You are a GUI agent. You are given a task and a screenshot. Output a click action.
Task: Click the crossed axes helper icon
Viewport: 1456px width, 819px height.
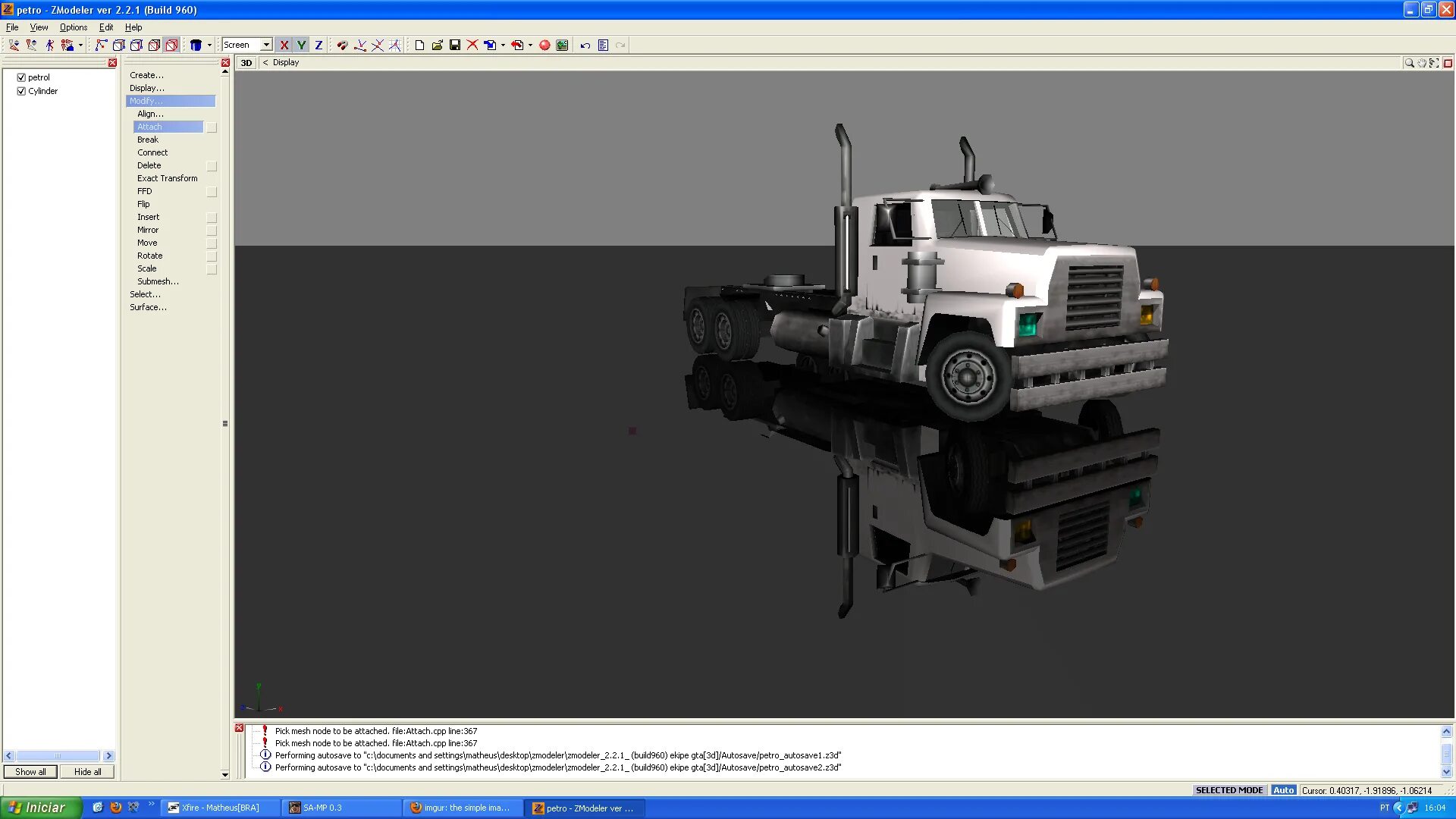coord(378,45)
